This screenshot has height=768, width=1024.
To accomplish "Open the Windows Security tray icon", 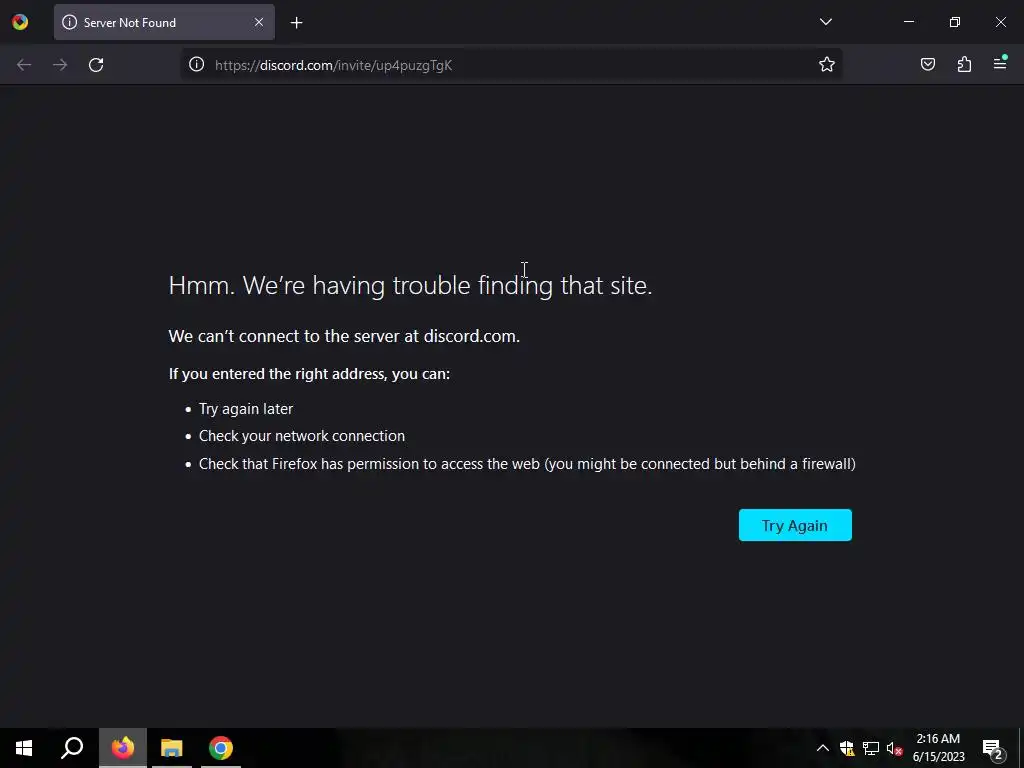I will (847, 748).
